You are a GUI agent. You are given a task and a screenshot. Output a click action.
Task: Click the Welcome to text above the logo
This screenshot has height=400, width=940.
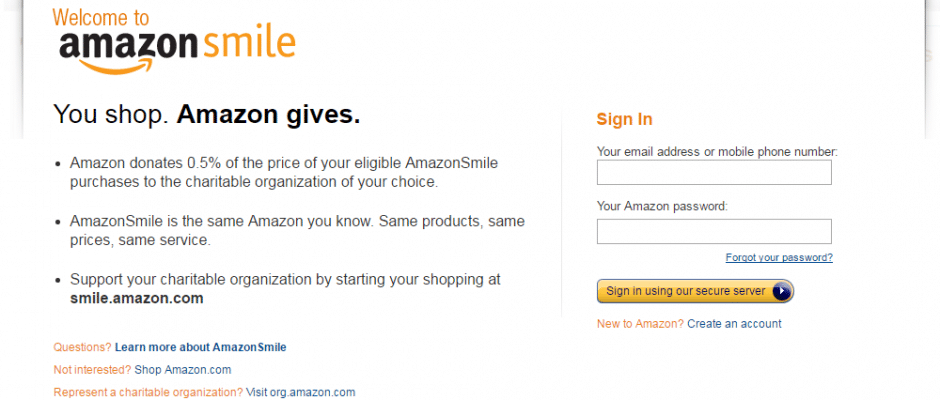coord(101,17)
